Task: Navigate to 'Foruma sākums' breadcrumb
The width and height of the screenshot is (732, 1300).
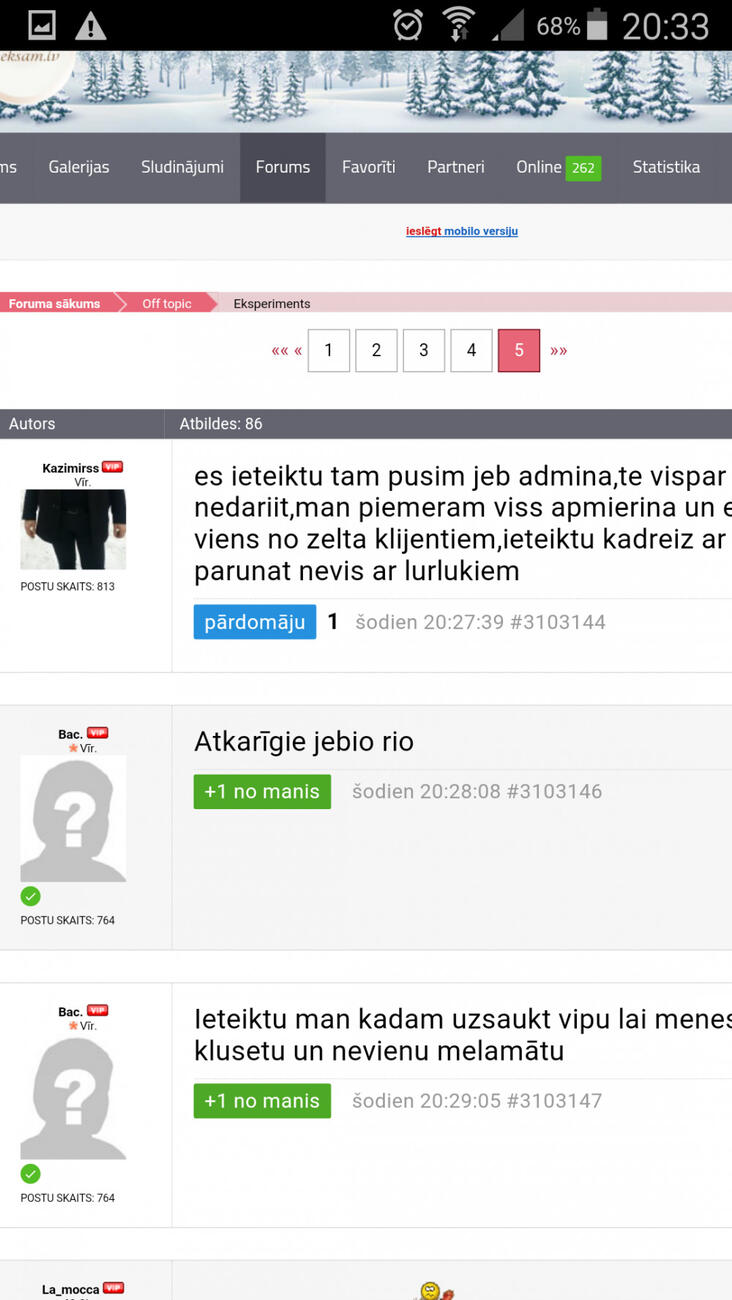Action: 55,303
